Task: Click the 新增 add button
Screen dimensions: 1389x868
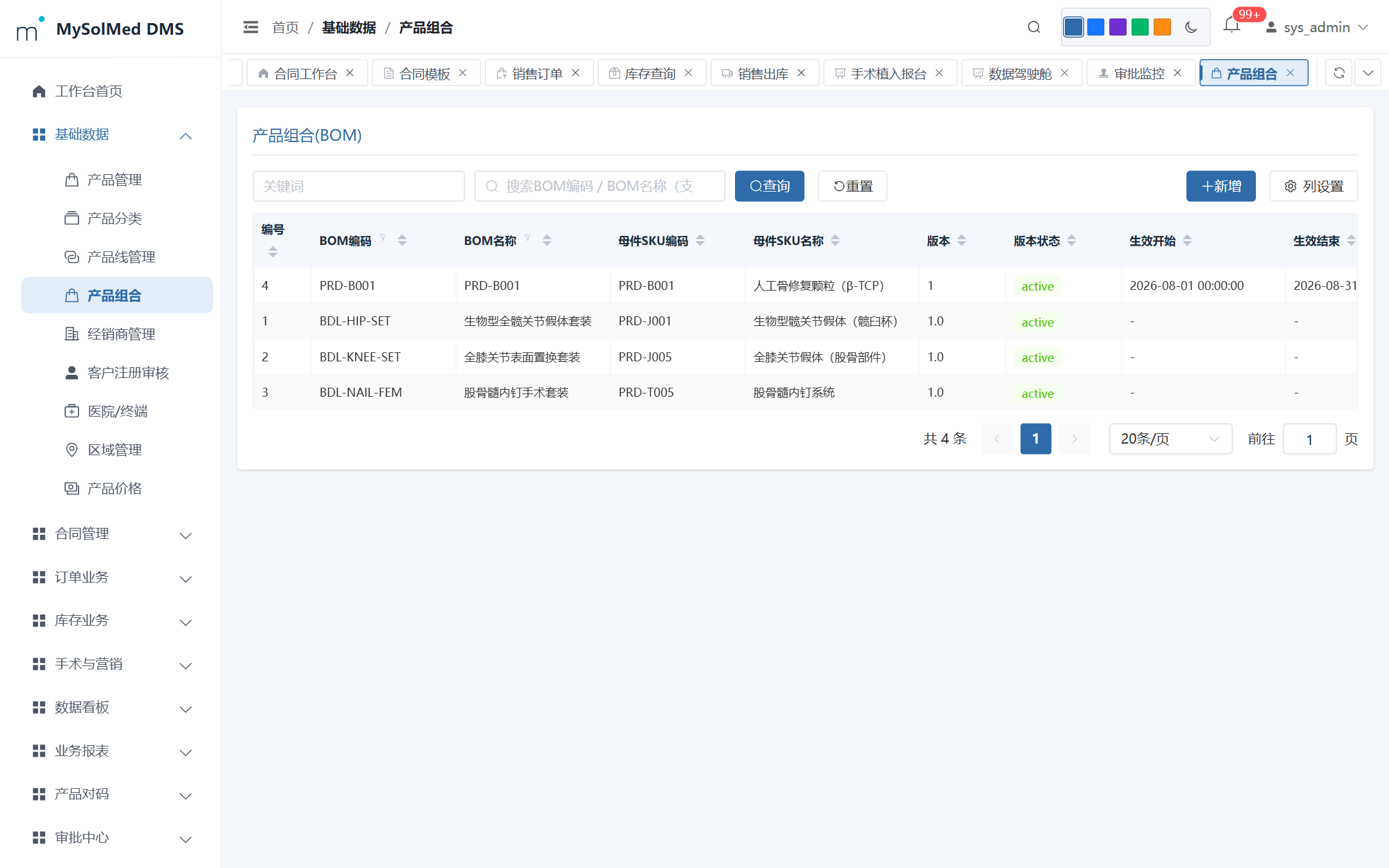Action: tap(1221, 186)
